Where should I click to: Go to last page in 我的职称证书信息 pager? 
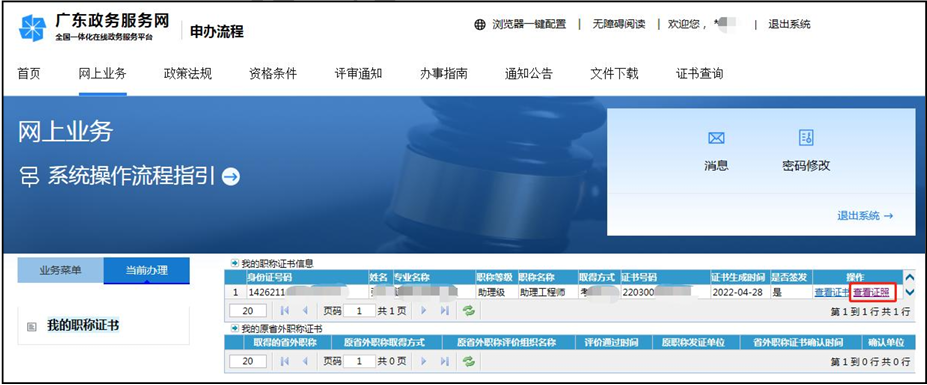pyautogui.click(x=445, y=311)
